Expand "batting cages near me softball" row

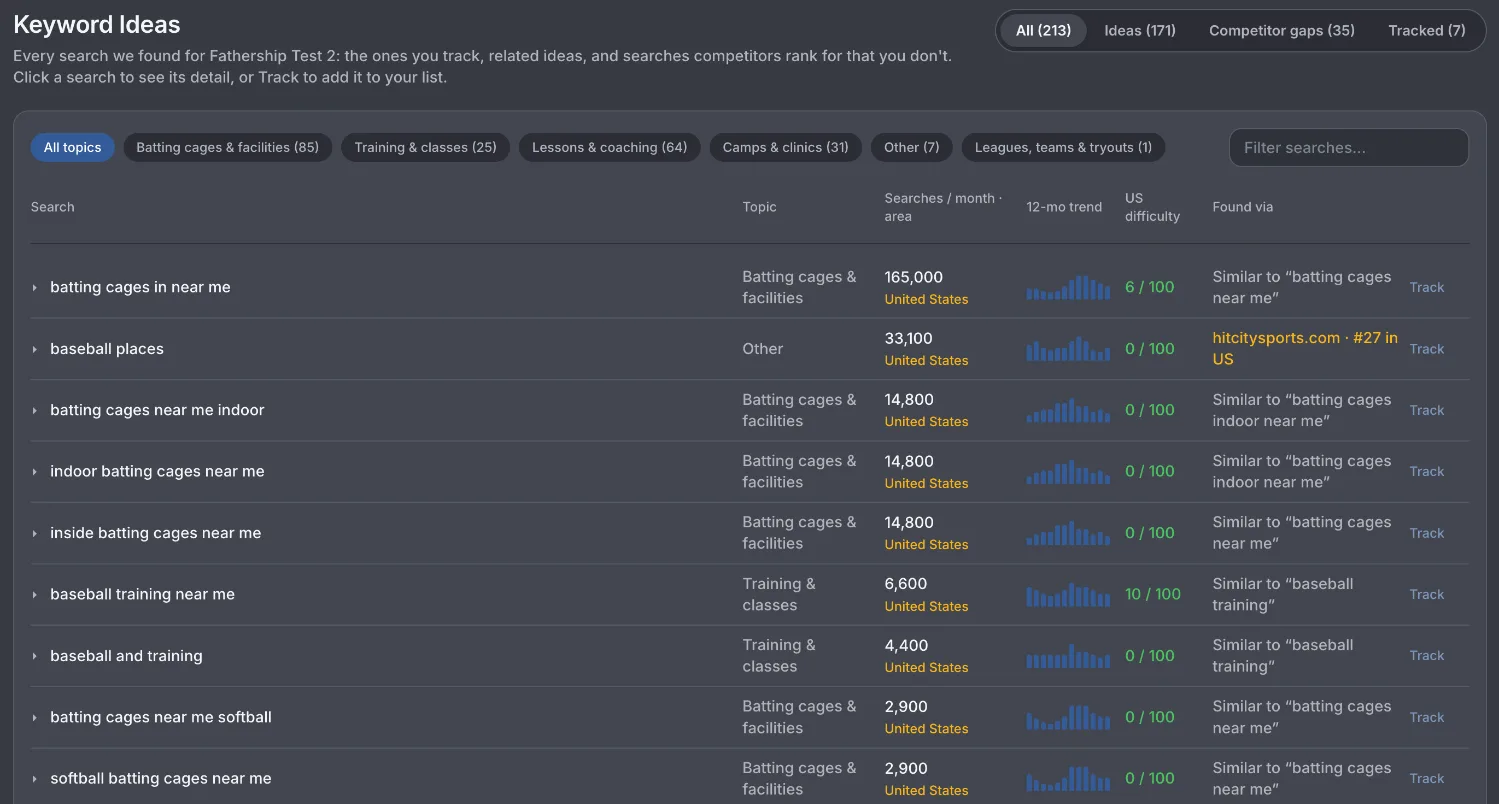pos(34,718)
